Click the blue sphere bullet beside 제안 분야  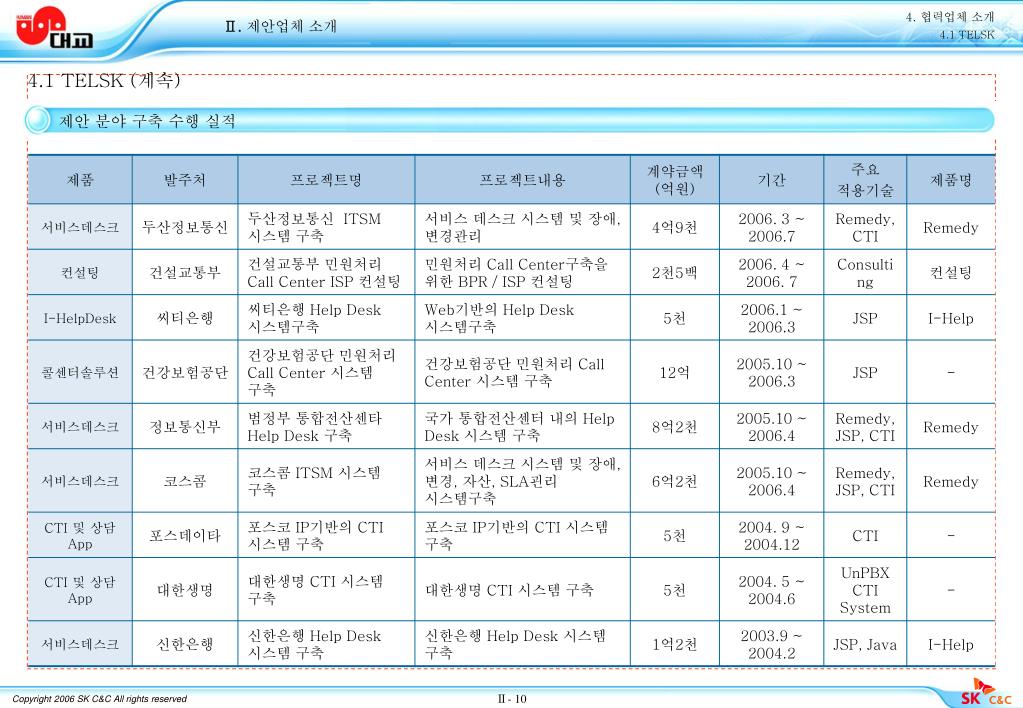[37, 121]
